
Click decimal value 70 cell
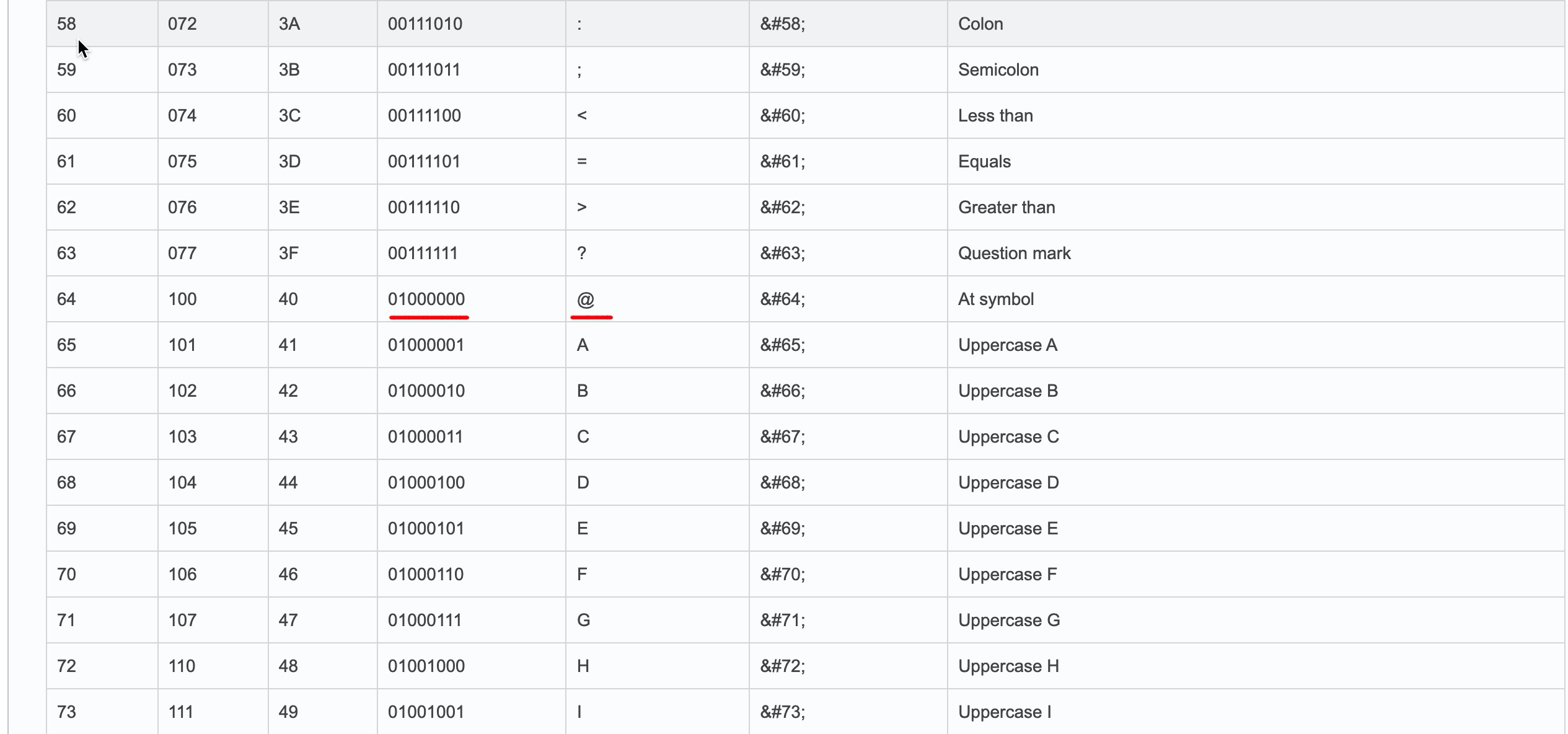(66, 575)
